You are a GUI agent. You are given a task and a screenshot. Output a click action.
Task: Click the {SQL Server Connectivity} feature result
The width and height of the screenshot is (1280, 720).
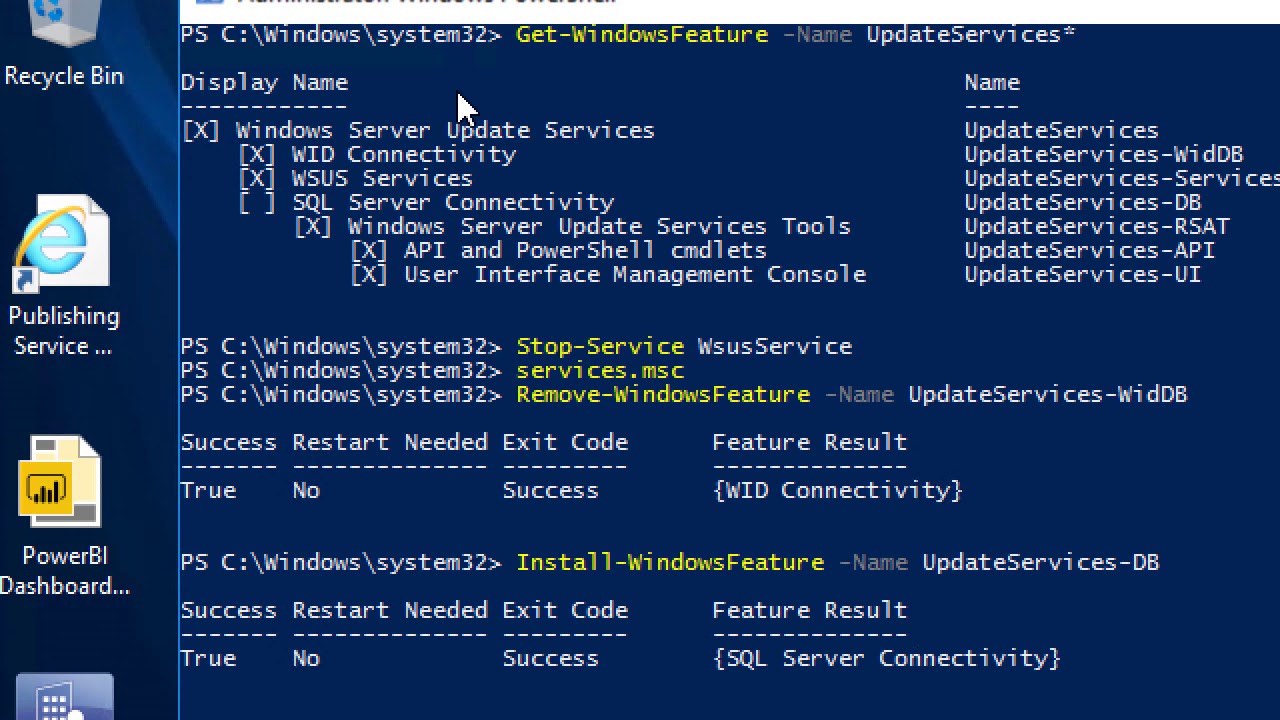tap(887, 659)
